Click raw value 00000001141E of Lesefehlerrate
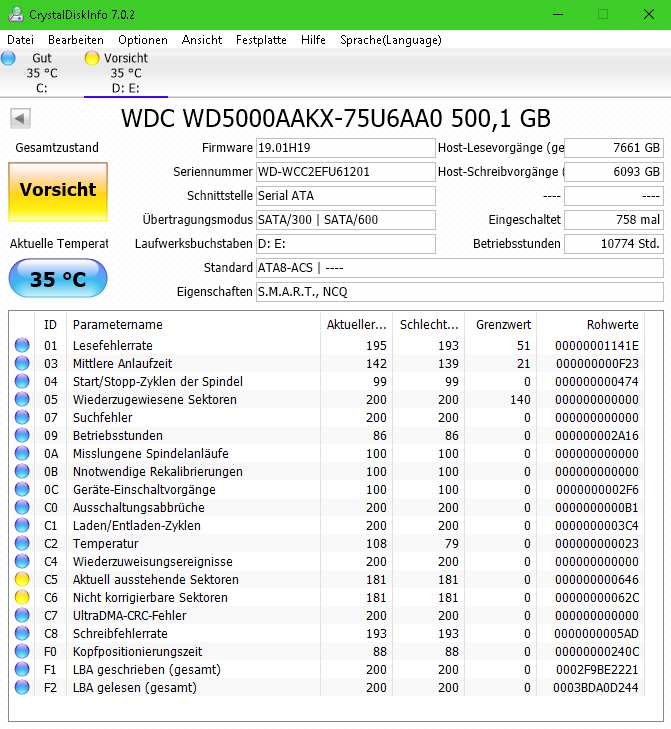 [597, 346]
